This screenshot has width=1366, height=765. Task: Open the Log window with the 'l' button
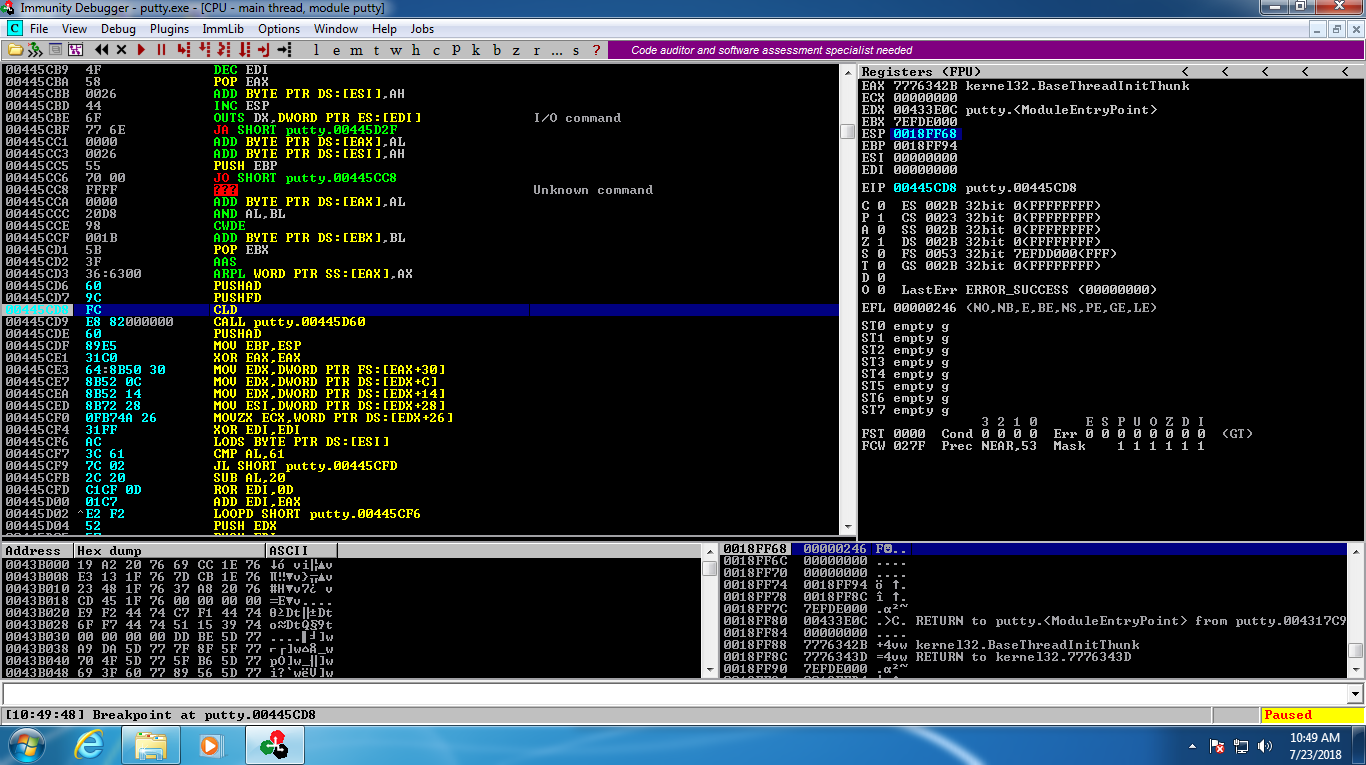tap(316, 50)
